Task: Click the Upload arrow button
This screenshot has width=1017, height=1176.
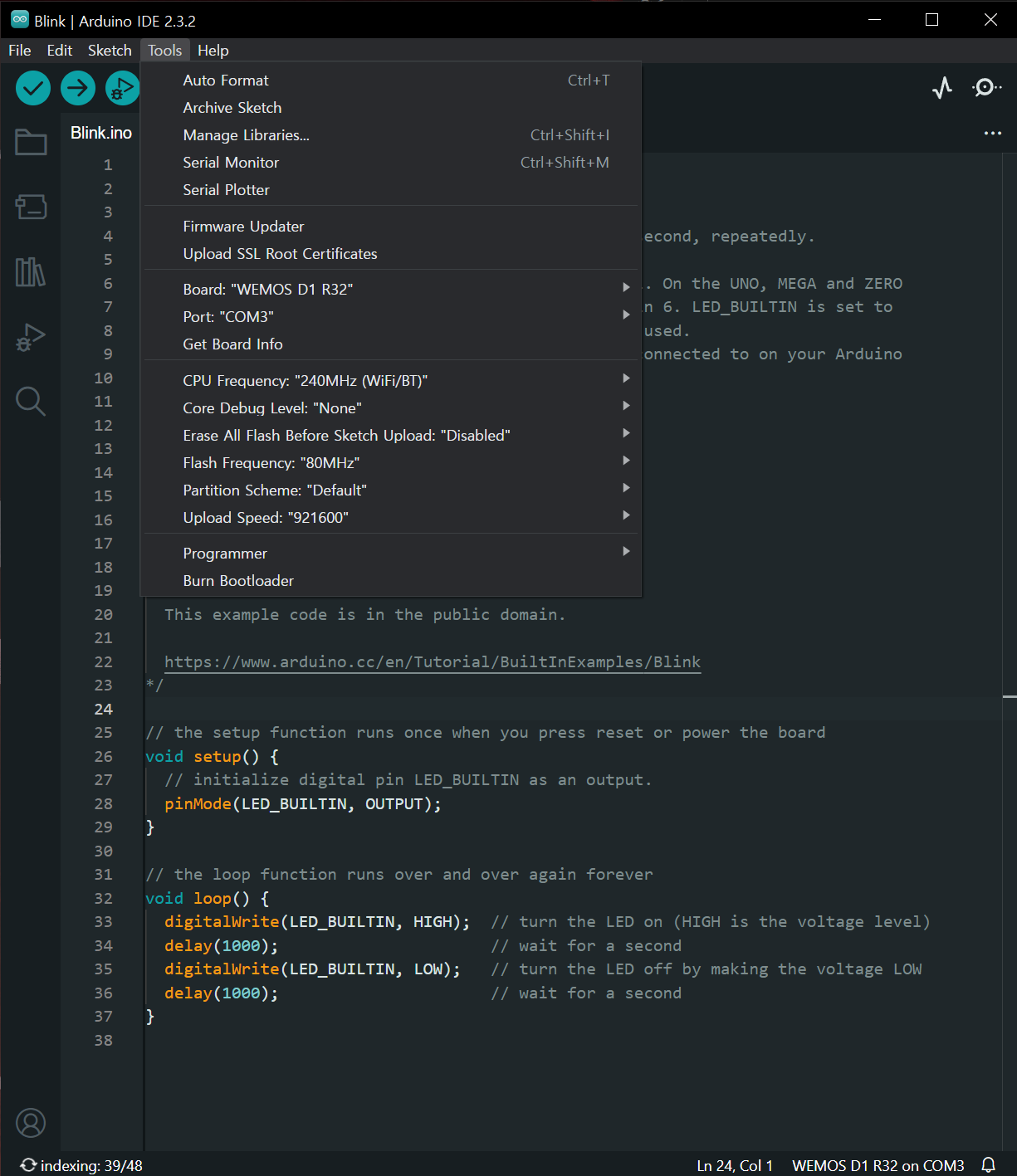Action: pyautogui.click(x=78, y=88)
